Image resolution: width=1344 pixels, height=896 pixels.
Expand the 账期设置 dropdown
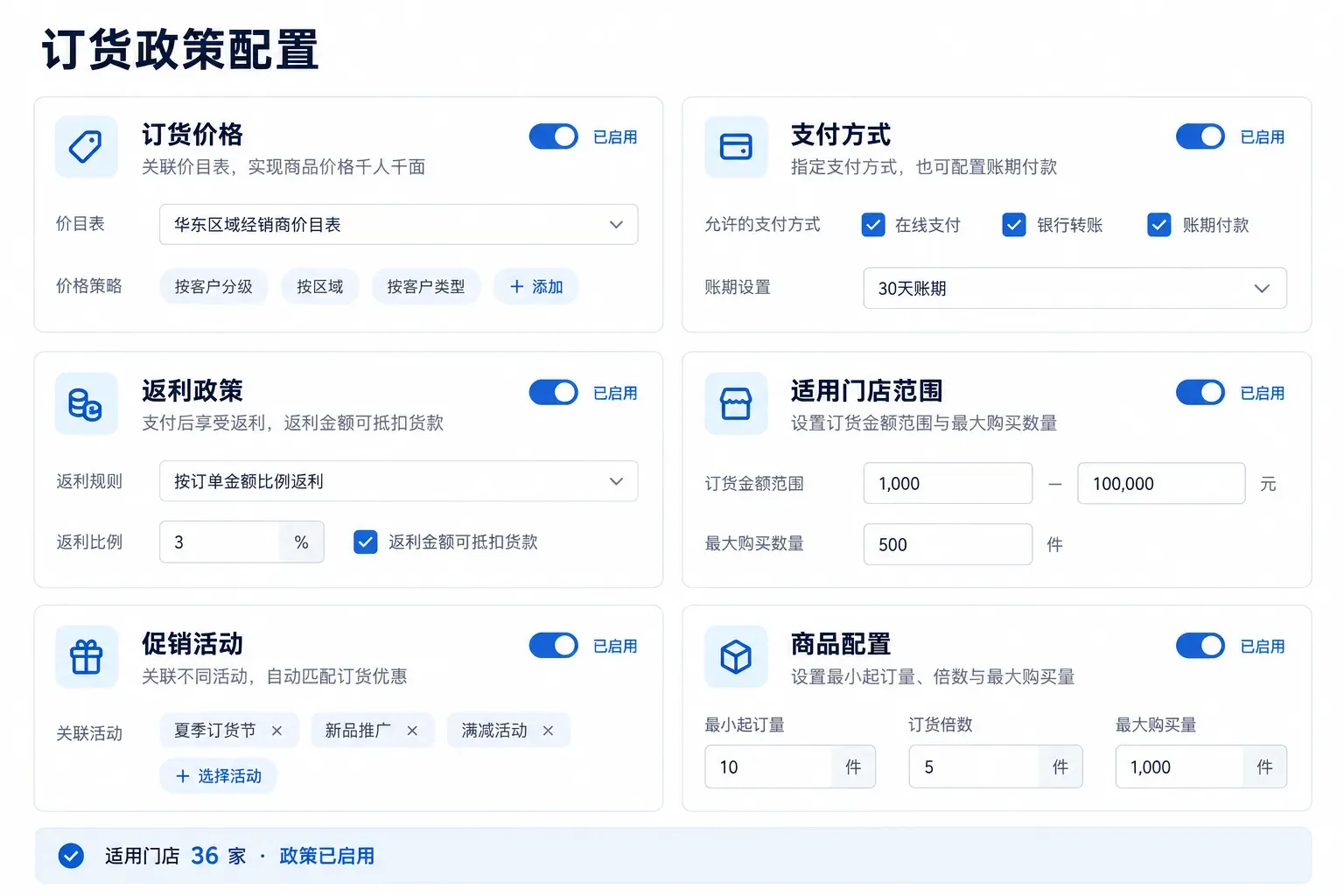pos(1074,288)
